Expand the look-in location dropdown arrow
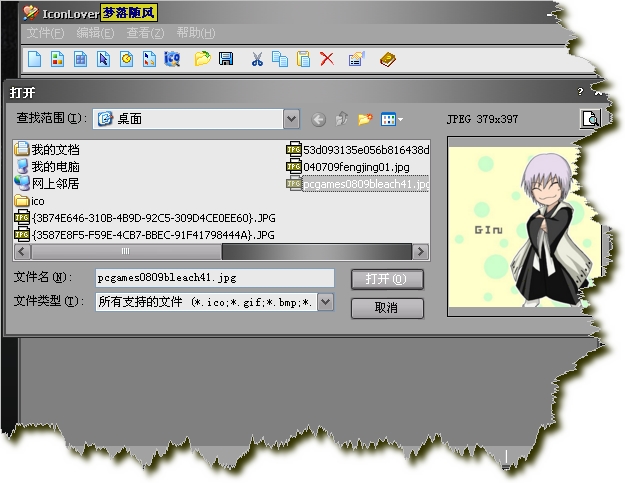This screenshot has height=483, width=625. coord(292,119)
